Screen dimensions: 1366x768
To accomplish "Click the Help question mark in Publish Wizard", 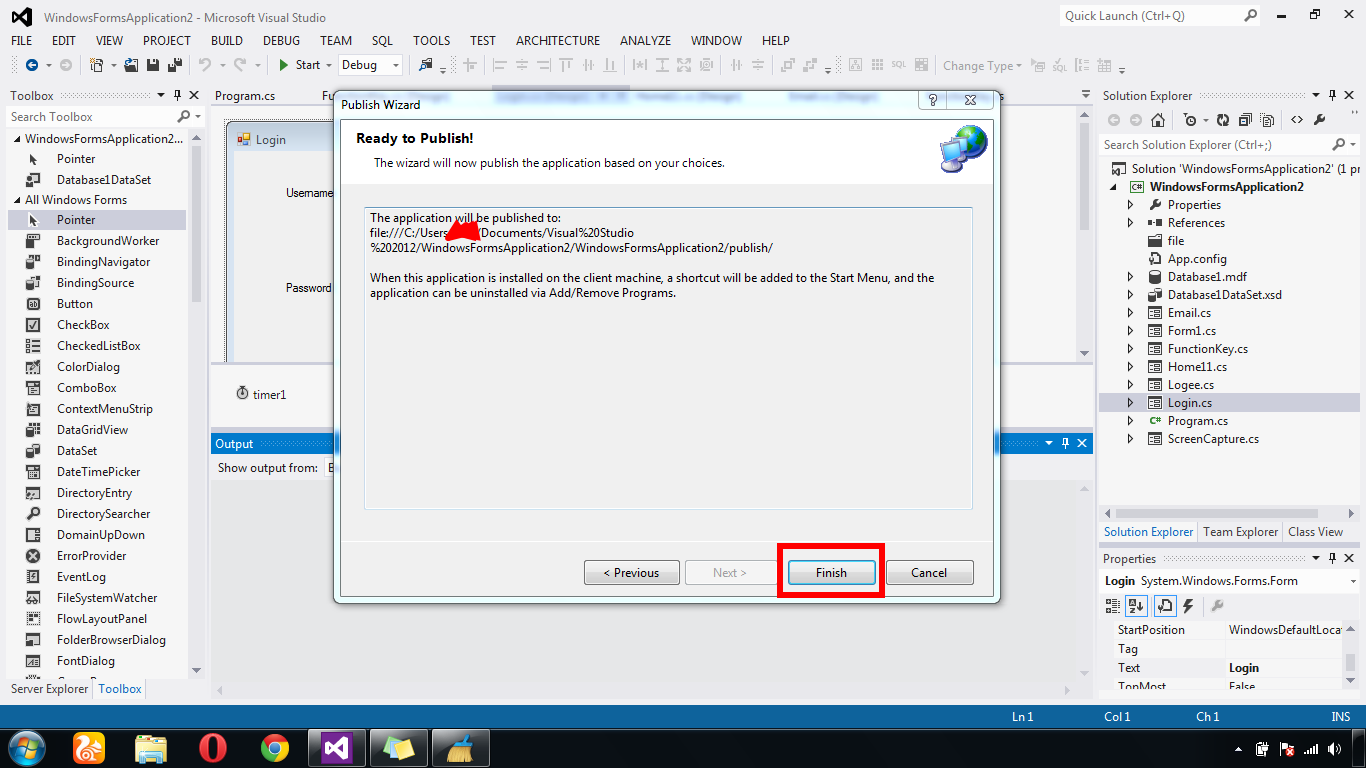I will pyautogui.click(x=933, y=102).
